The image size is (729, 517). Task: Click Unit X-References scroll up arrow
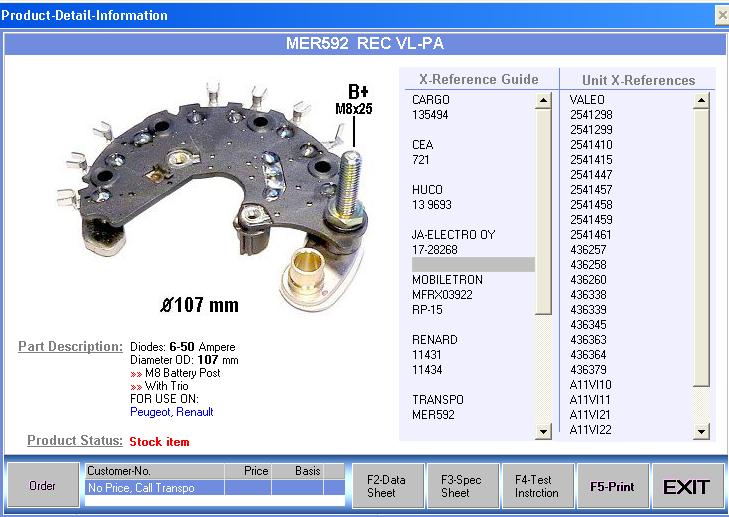point(701,100)
